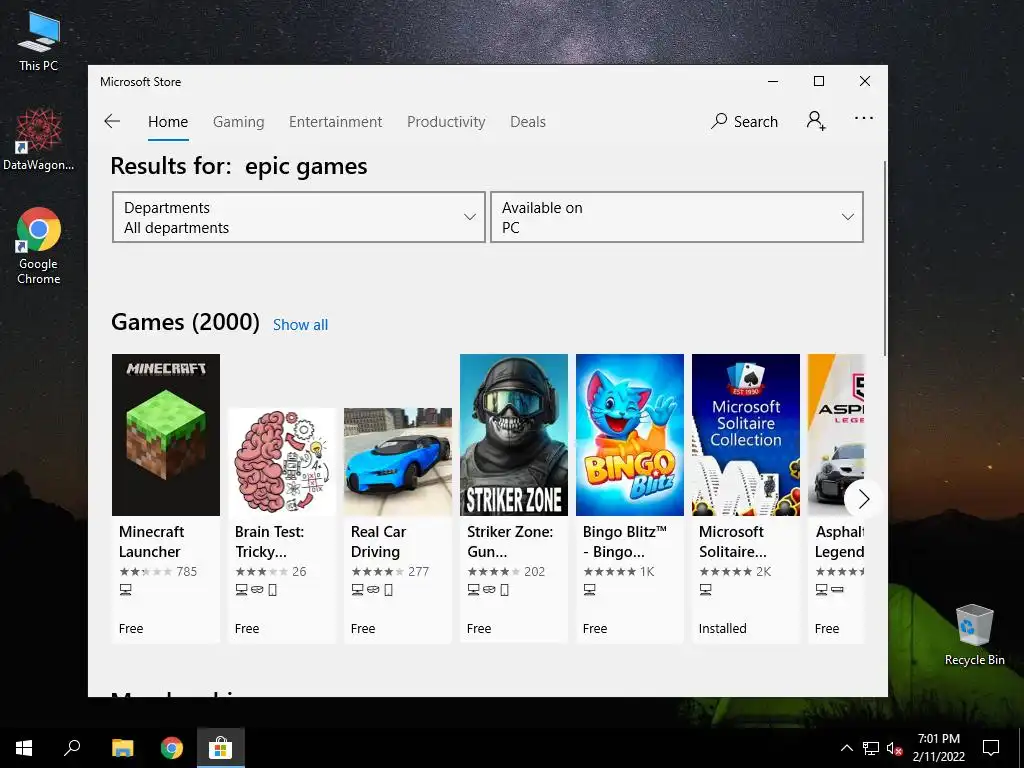
Task: Open Microsoft Solitaire Collection thumbnail
Action: click(746, 435)
